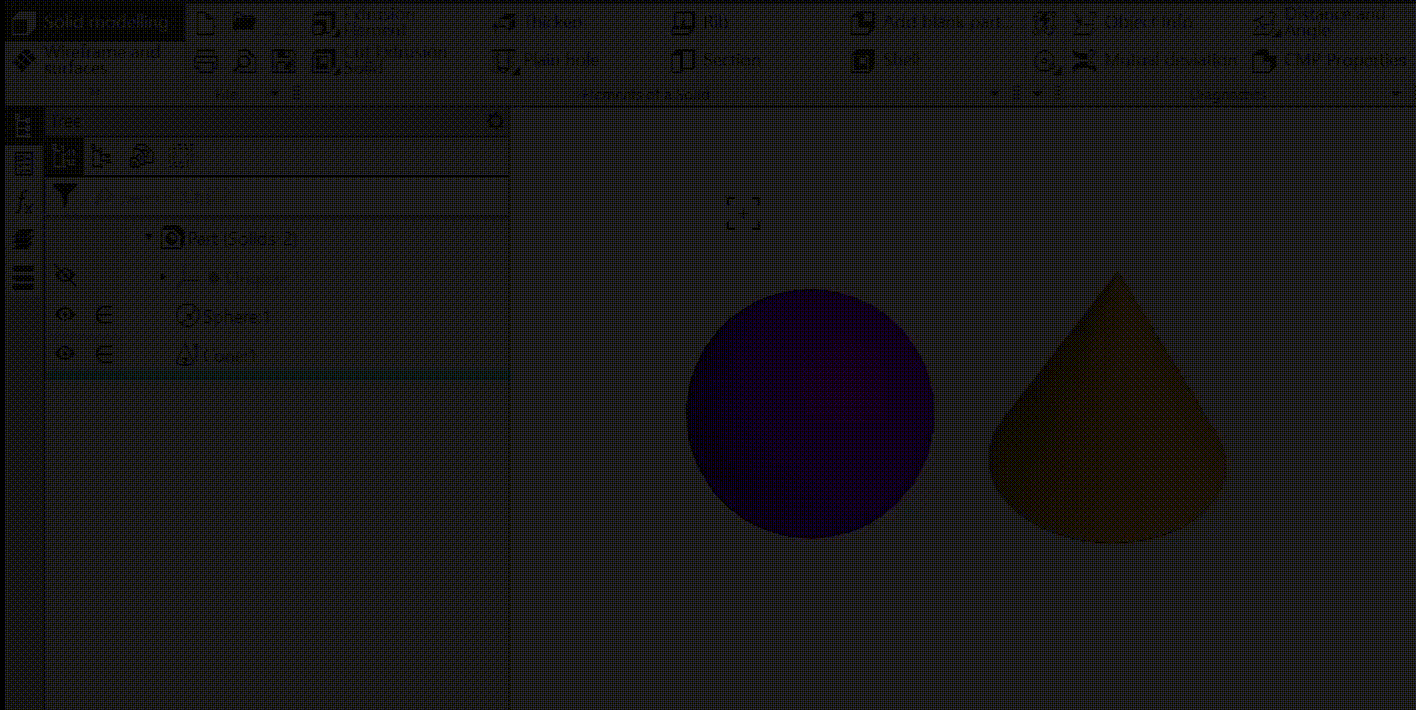Open file using the folder icon
1416x710 pixels.
(244, 22)
